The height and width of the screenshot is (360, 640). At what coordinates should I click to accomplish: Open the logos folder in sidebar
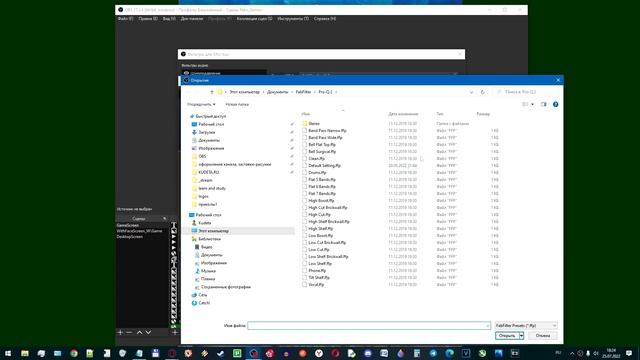pyautogui.click(x=203, y=196)
